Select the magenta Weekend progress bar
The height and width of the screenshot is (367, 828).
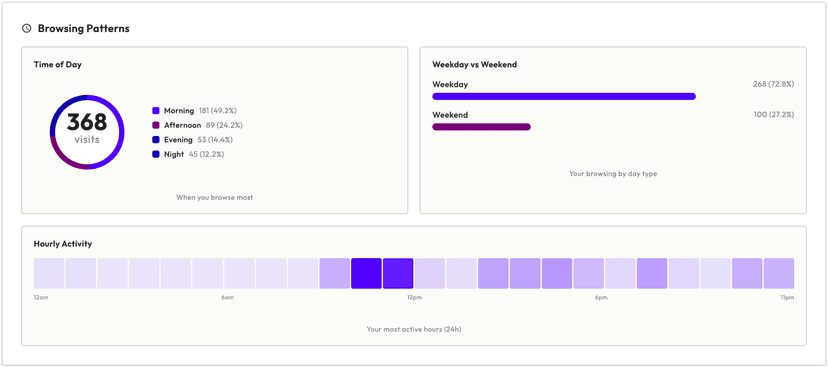pos(482,127)
